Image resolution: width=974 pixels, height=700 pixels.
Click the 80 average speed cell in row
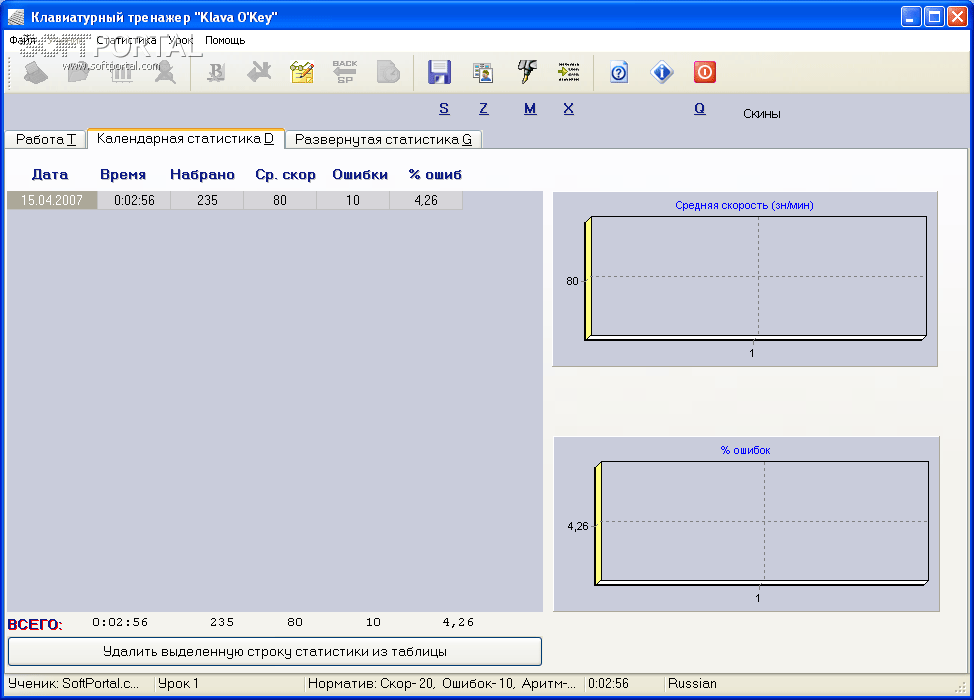click(x=280, y=200)
